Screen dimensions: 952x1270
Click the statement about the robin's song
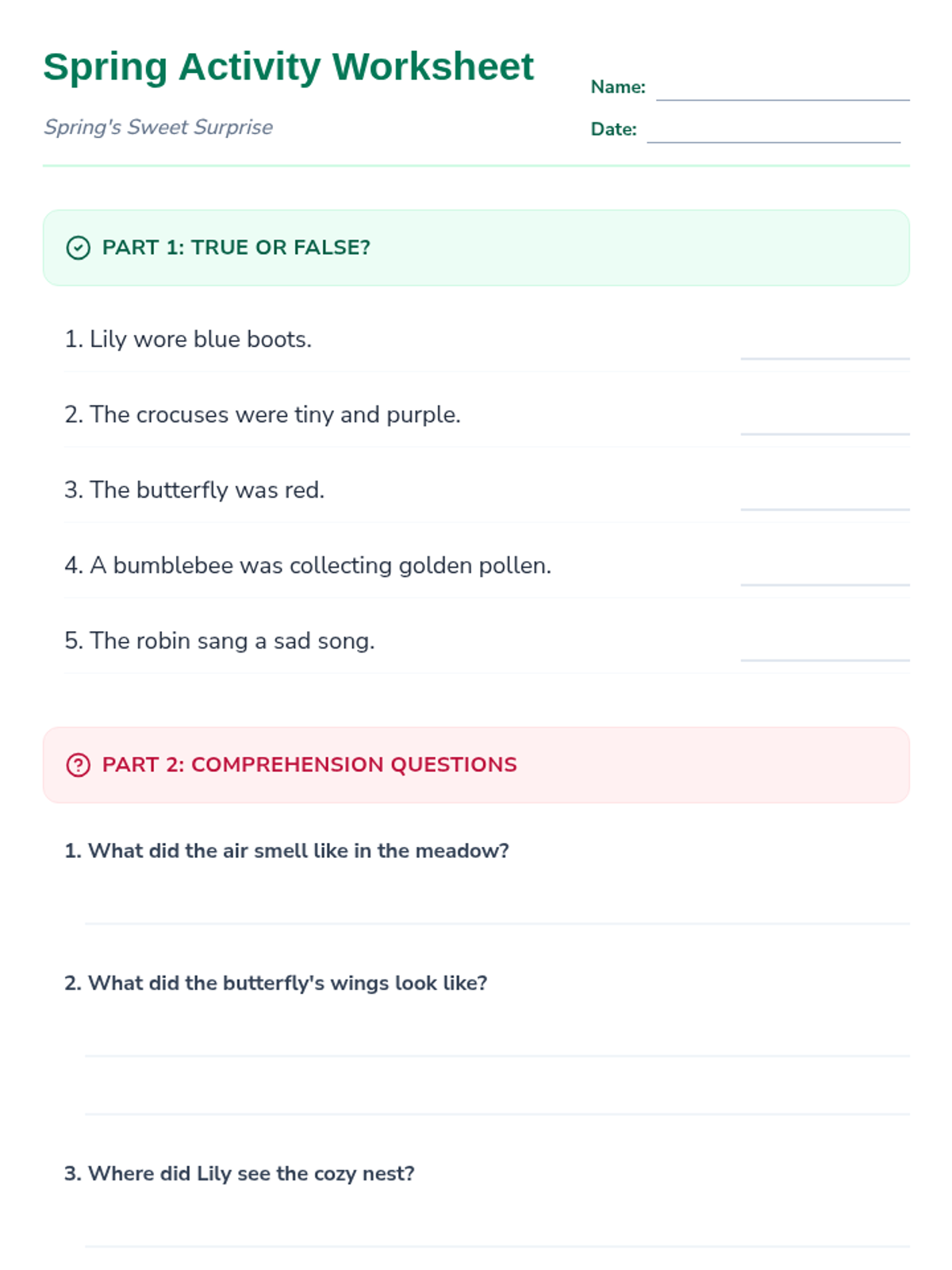[x=220, y=641]
